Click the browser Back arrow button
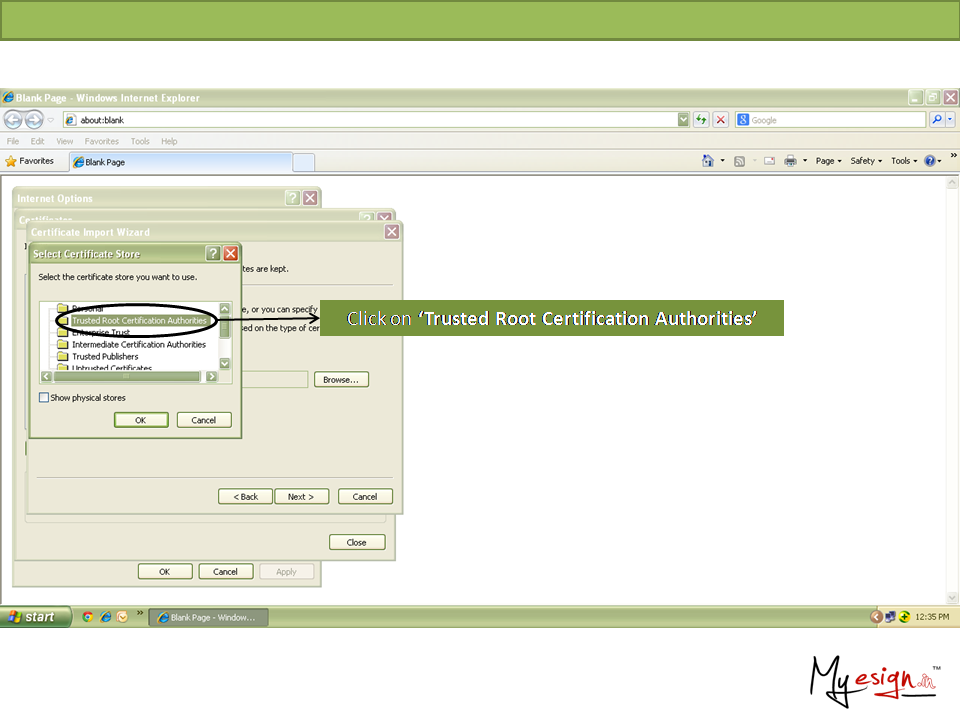Screen dimensions: 960x720 pyautogui.click(x=13, y=120)
